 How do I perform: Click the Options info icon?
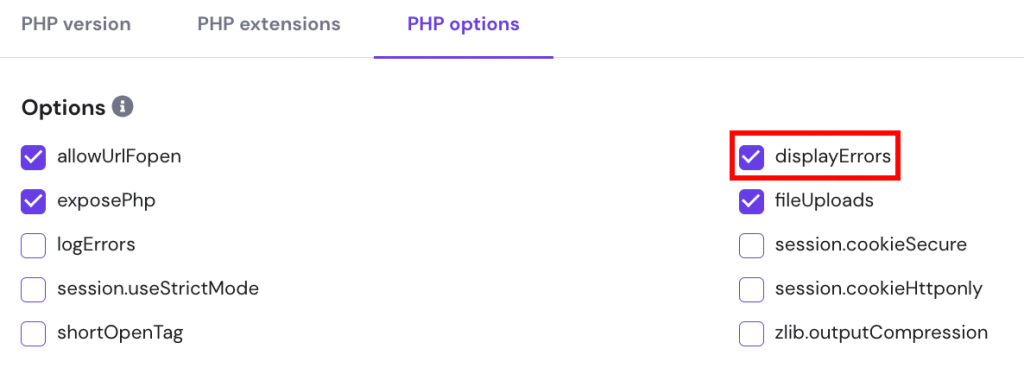click(x=122, y=107)
